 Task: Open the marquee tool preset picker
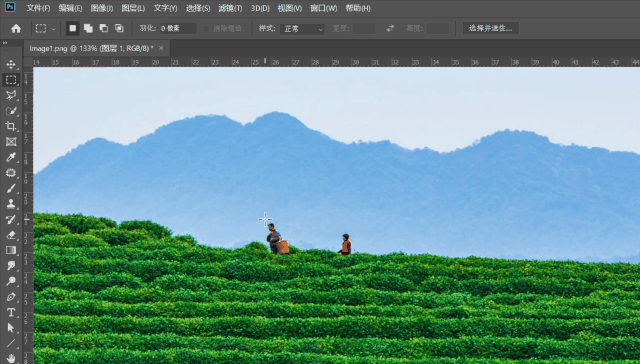pyautogui.click(x=45, y=29)
